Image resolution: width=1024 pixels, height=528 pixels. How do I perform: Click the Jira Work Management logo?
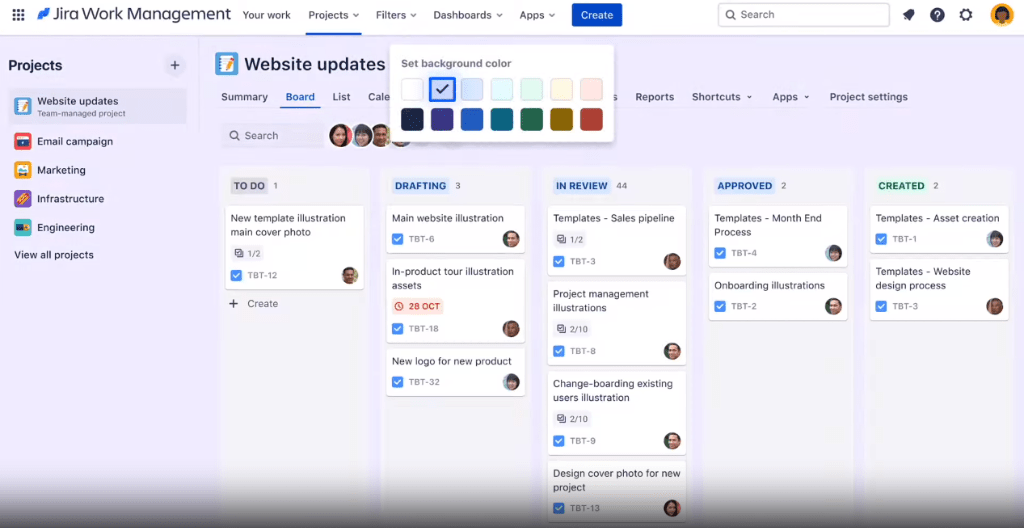coord(134,14)
